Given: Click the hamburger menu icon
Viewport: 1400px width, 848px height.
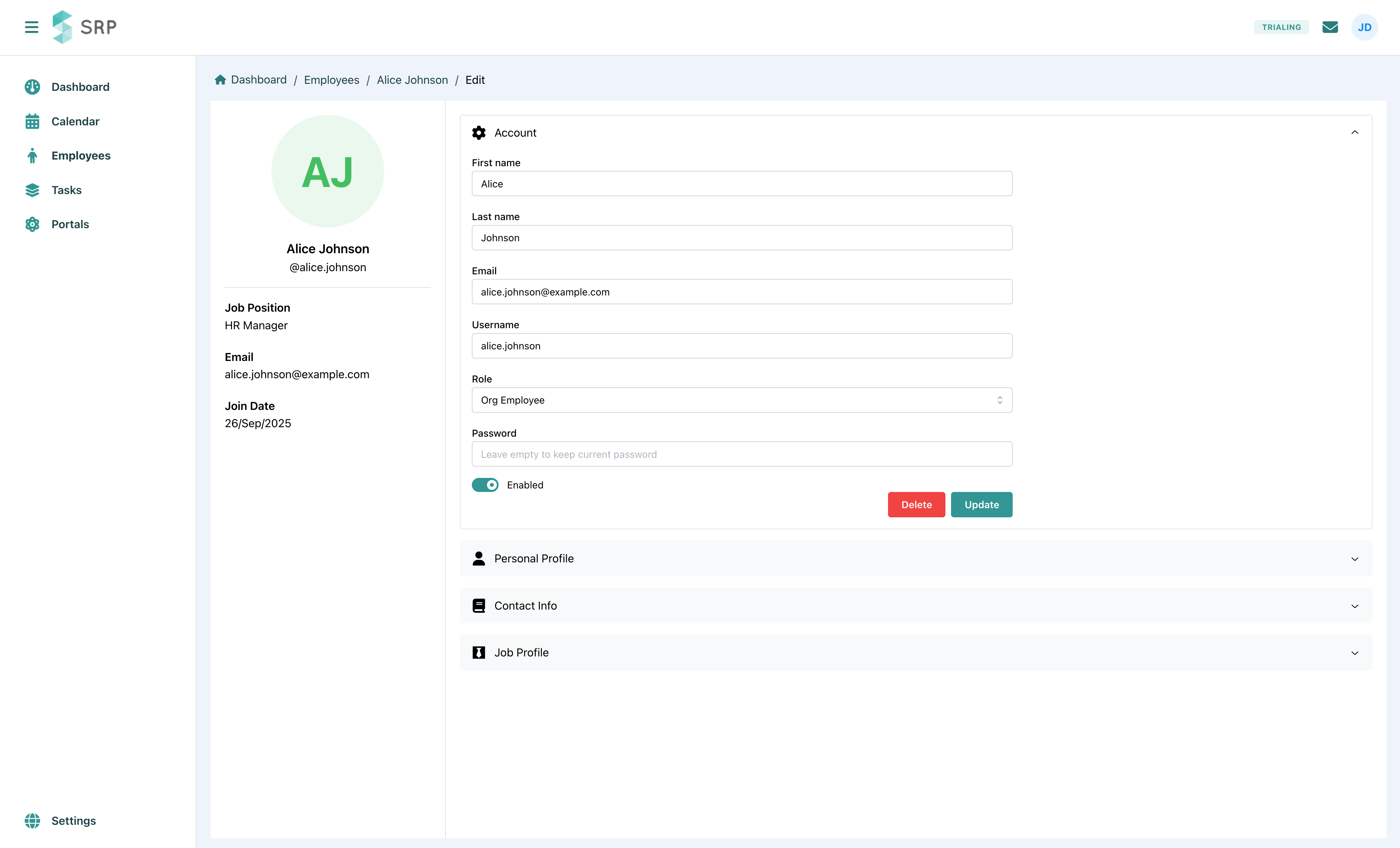Looking at the screenshot, I should (x=32, y=27).
